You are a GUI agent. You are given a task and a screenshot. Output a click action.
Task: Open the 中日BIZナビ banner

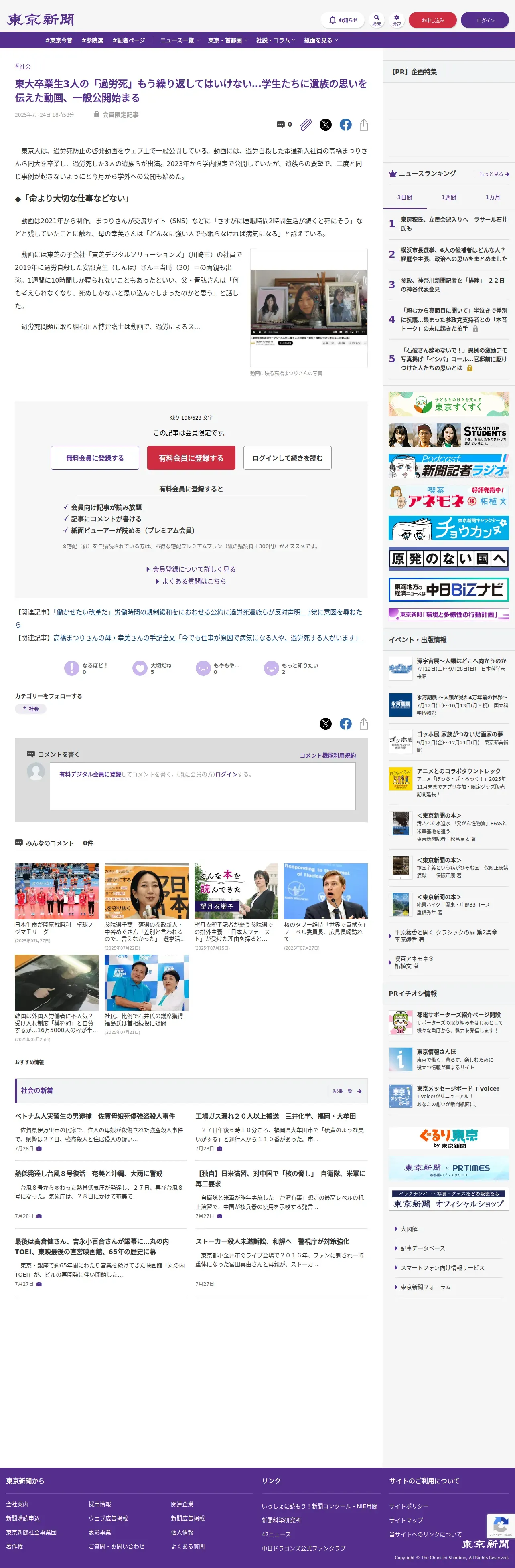click(x=448, y=589)
